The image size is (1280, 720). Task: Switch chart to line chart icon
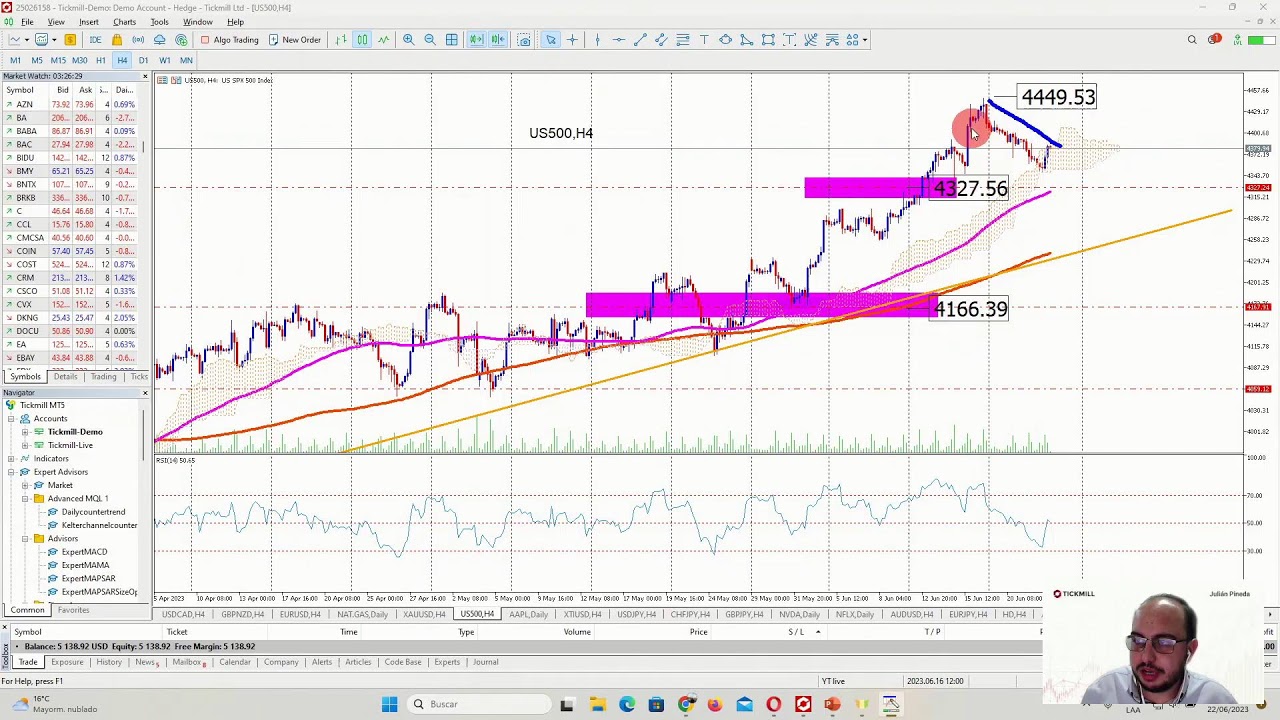pos(384,40)
